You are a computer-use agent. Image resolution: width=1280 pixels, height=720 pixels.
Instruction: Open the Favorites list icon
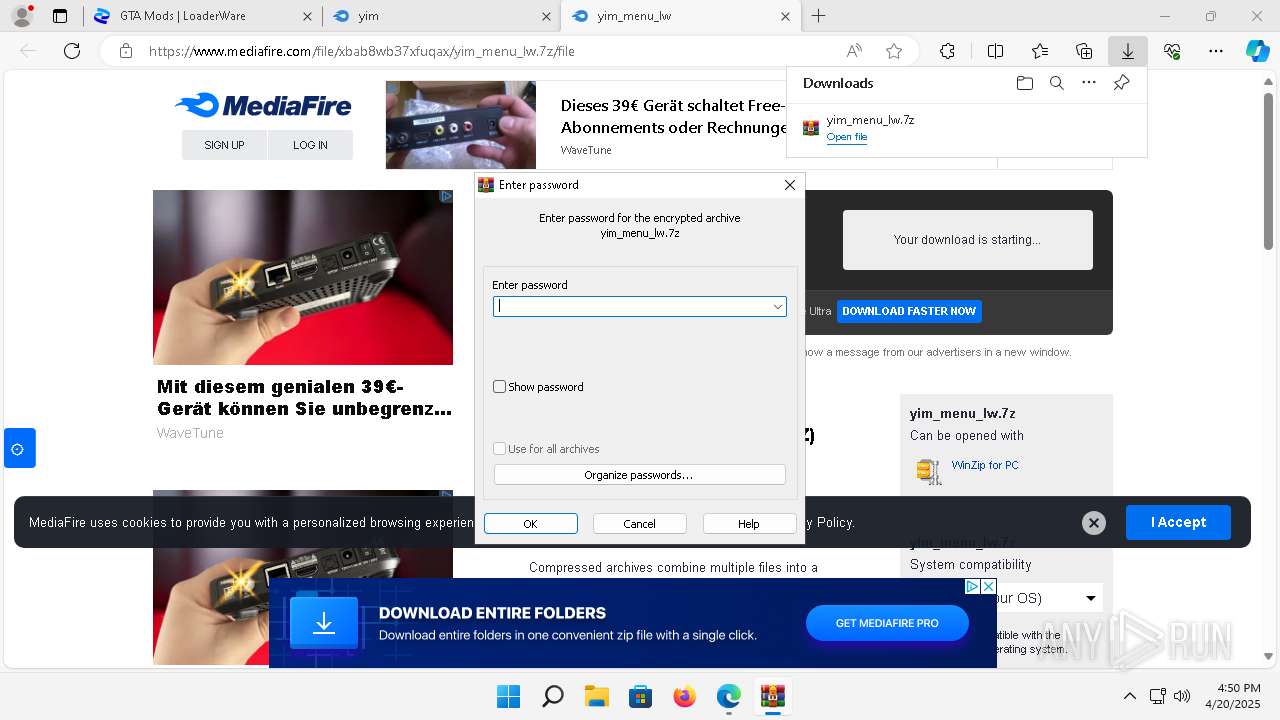click(1040, 51)
